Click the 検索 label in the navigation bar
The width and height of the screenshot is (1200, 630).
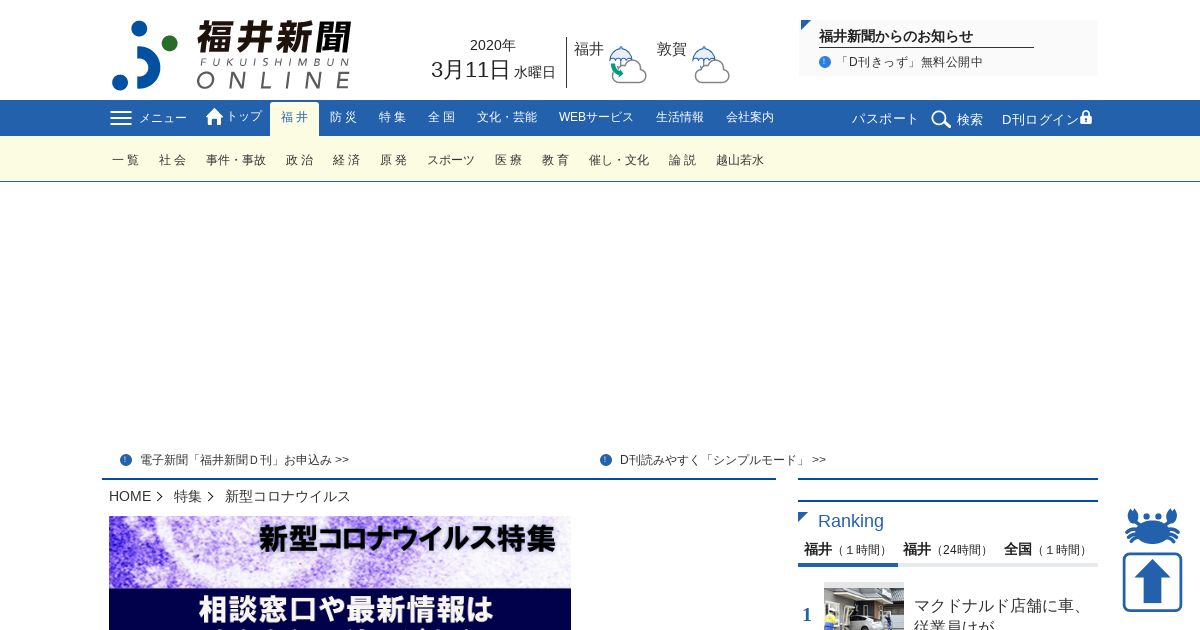tap(970, 119)
